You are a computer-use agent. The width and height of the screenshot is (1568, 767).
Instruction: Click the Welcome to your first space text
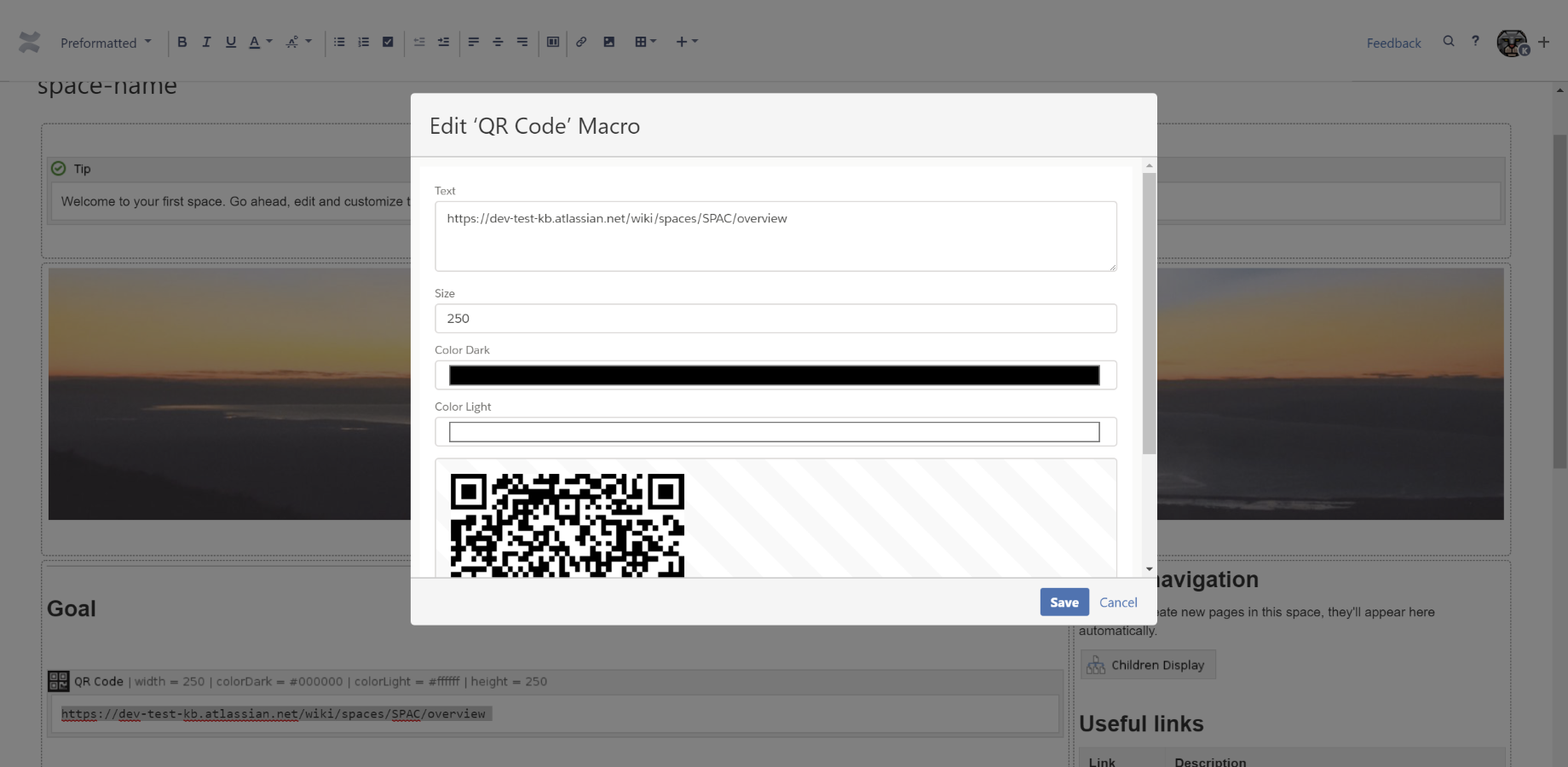coord(235,201)
